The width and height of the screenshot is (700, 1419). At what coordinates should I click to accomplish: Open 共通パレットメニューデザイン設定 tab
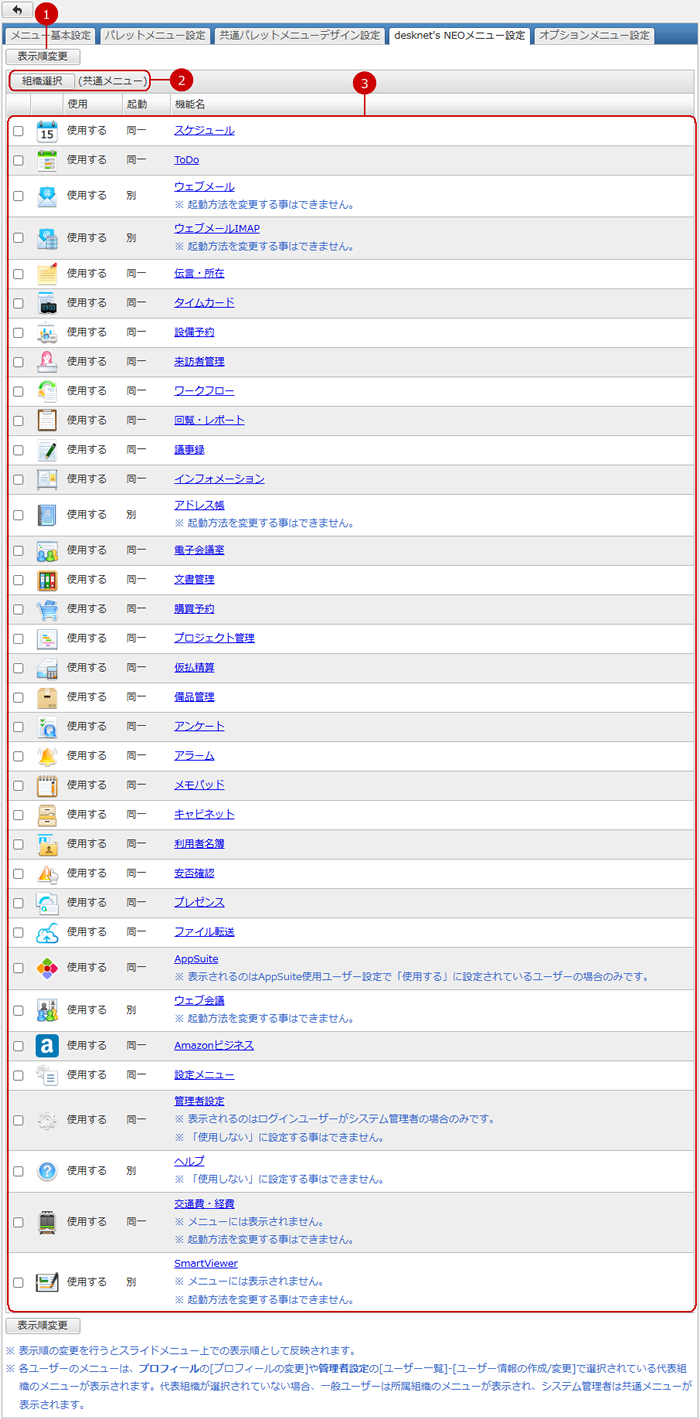click(300, 35)
